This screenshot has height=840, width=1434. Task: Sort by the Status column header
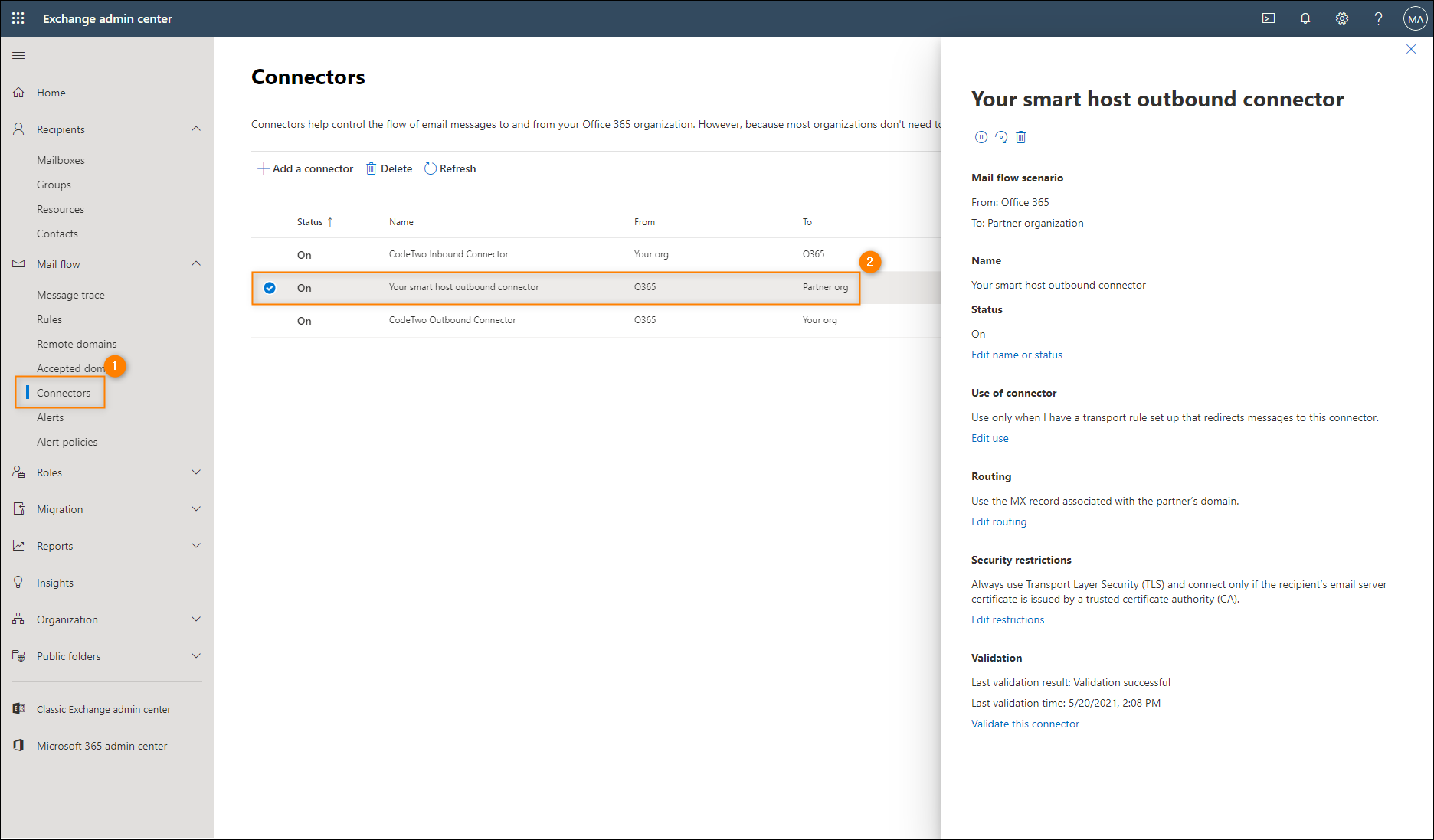click(x=315, y=222)
